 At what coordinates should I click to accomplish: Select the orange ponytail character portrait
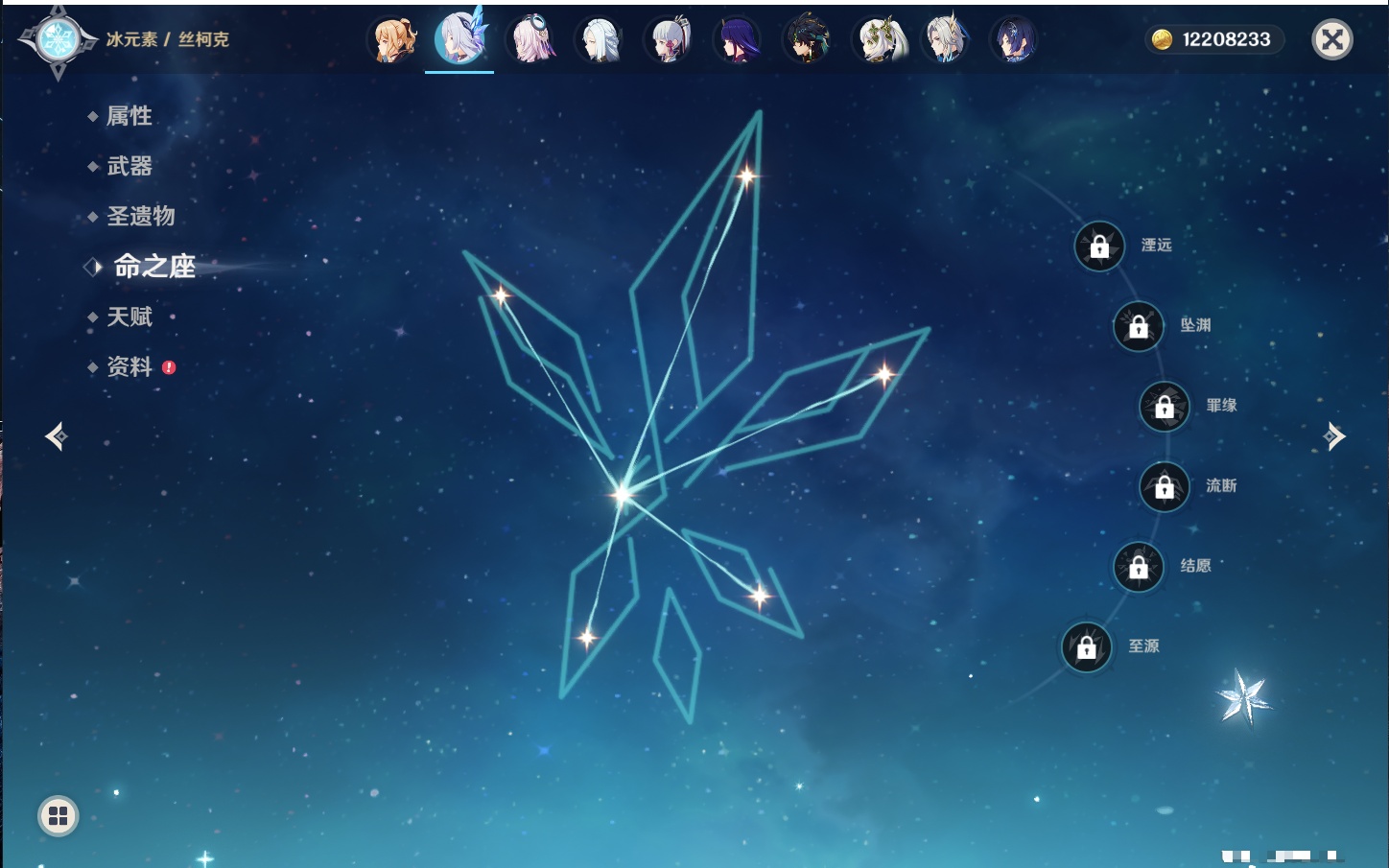[393, 39]
